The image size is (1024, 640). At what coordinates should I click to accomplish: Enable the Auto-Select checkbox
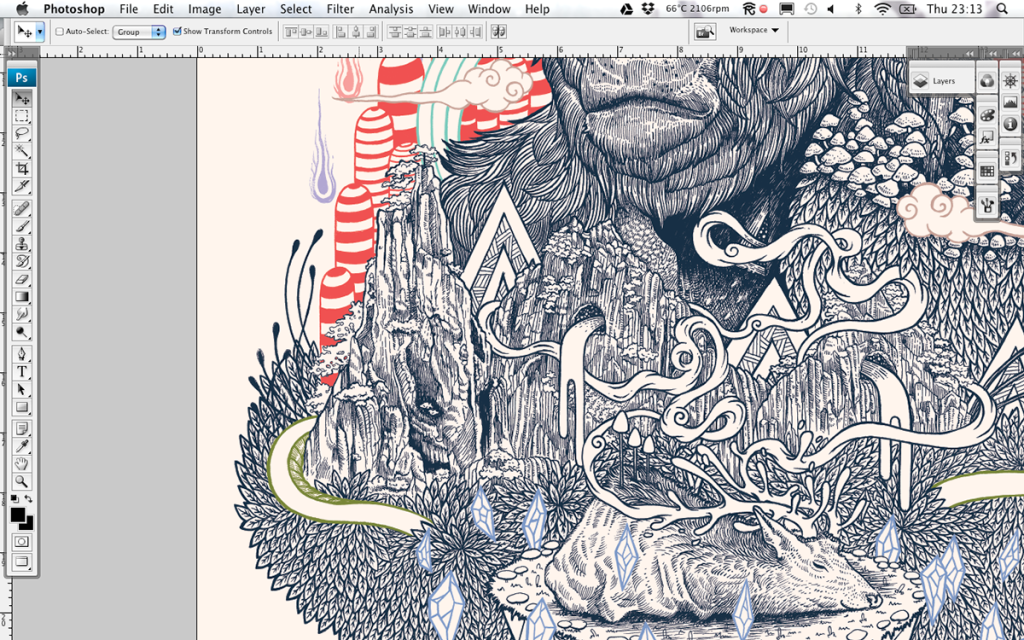(59, 32)
